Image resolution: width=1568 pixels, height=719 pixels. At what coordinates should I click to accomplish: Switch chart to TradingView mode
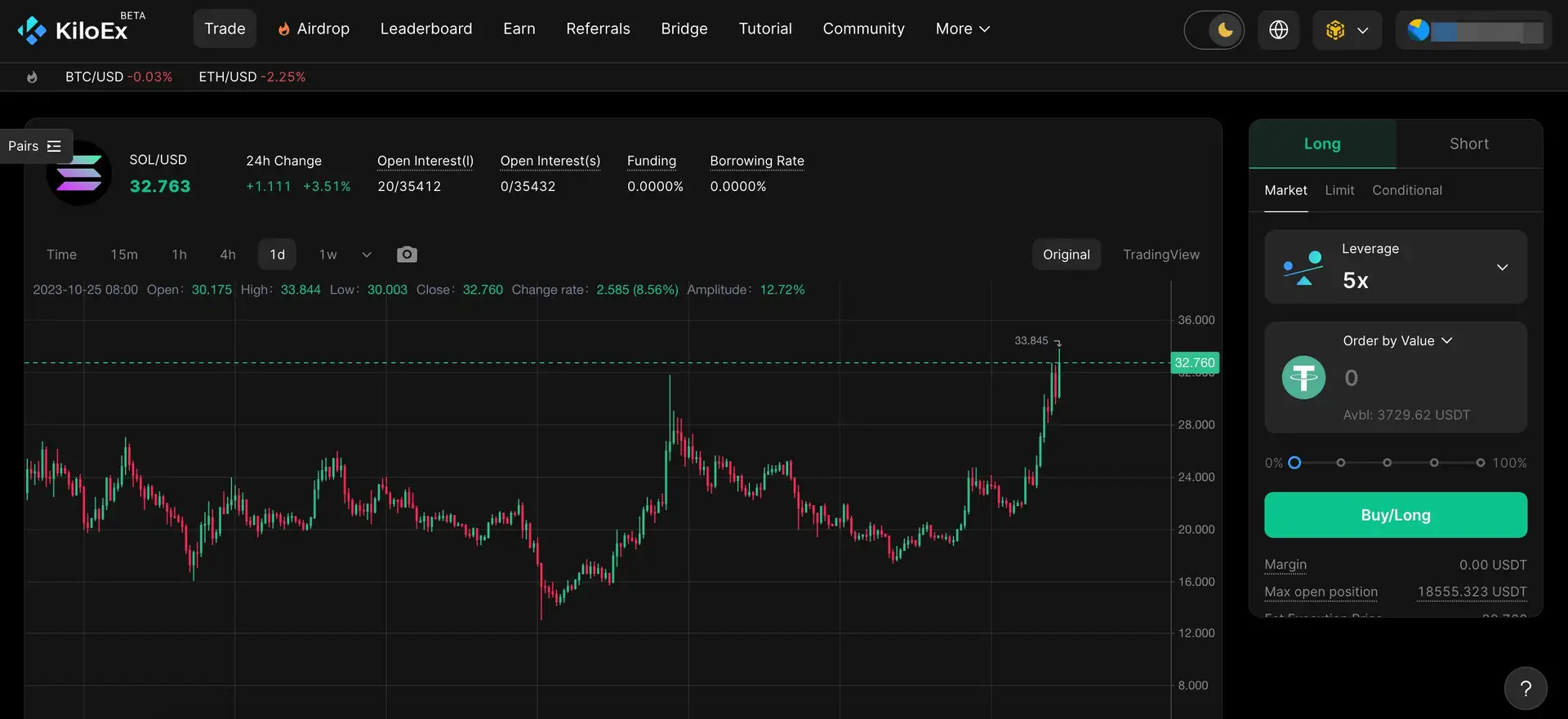click(x=1160, y=255)
